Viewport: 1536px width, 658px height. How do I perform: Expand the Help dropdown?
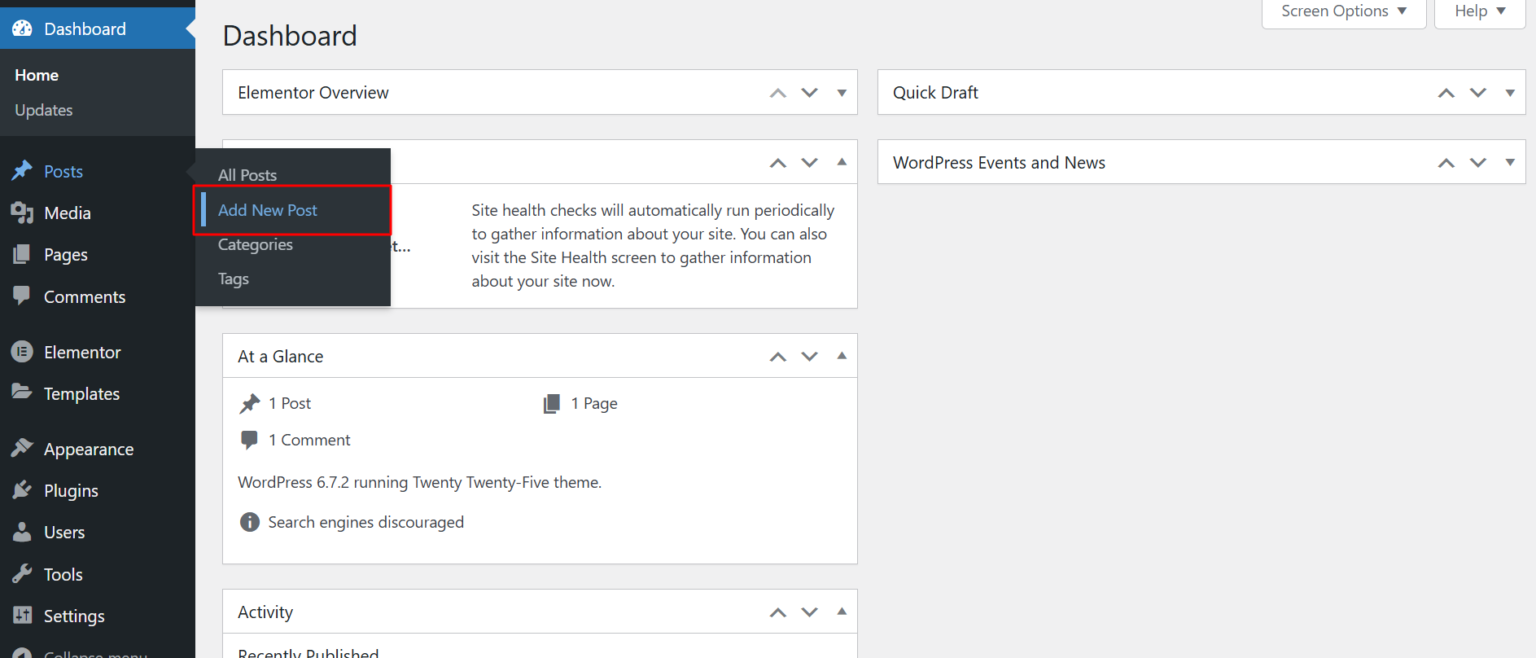(1479, 10)
